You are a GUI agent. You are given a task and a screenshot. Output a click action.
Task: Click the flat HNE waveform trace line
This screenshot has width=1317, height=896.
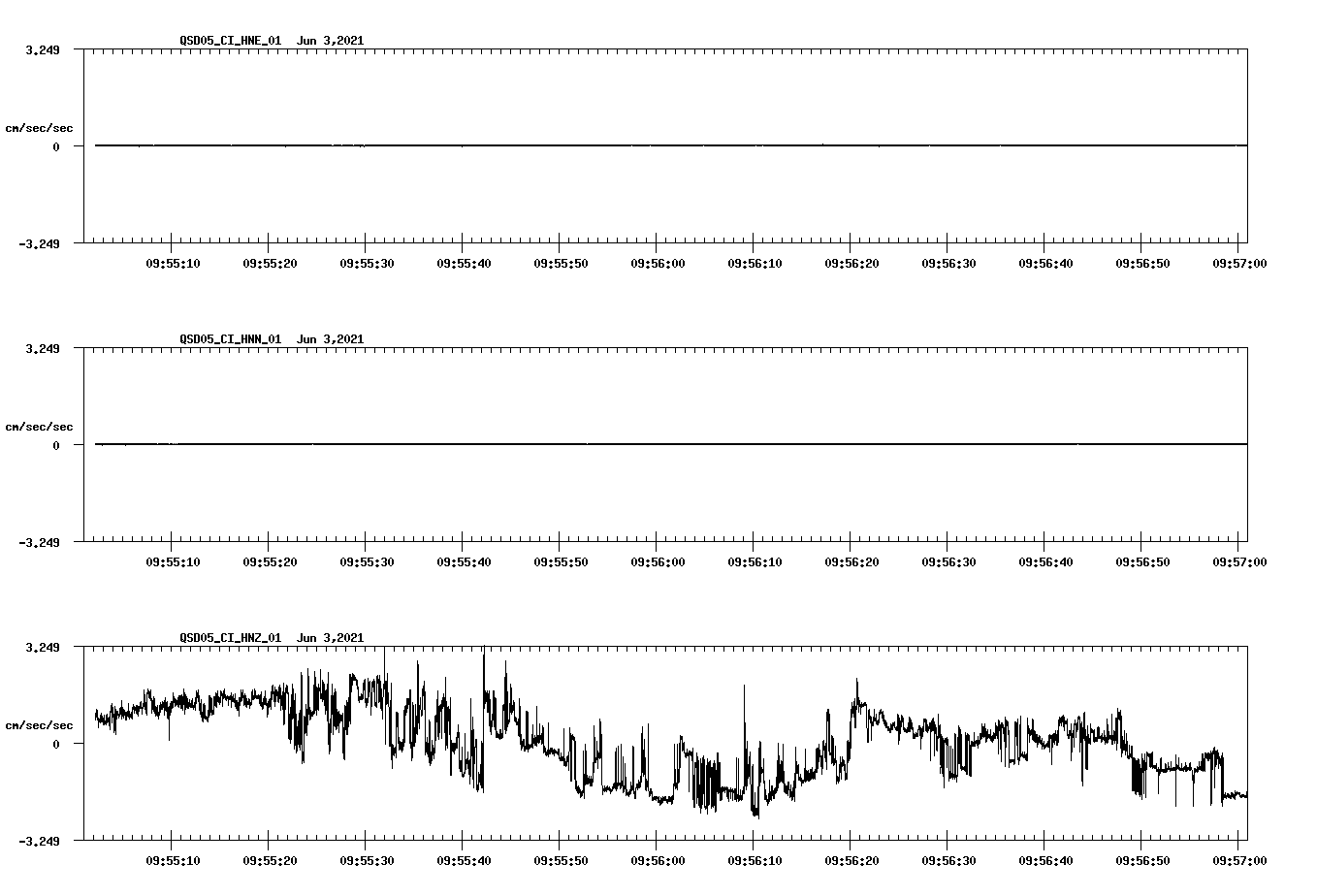click(671, 145)
